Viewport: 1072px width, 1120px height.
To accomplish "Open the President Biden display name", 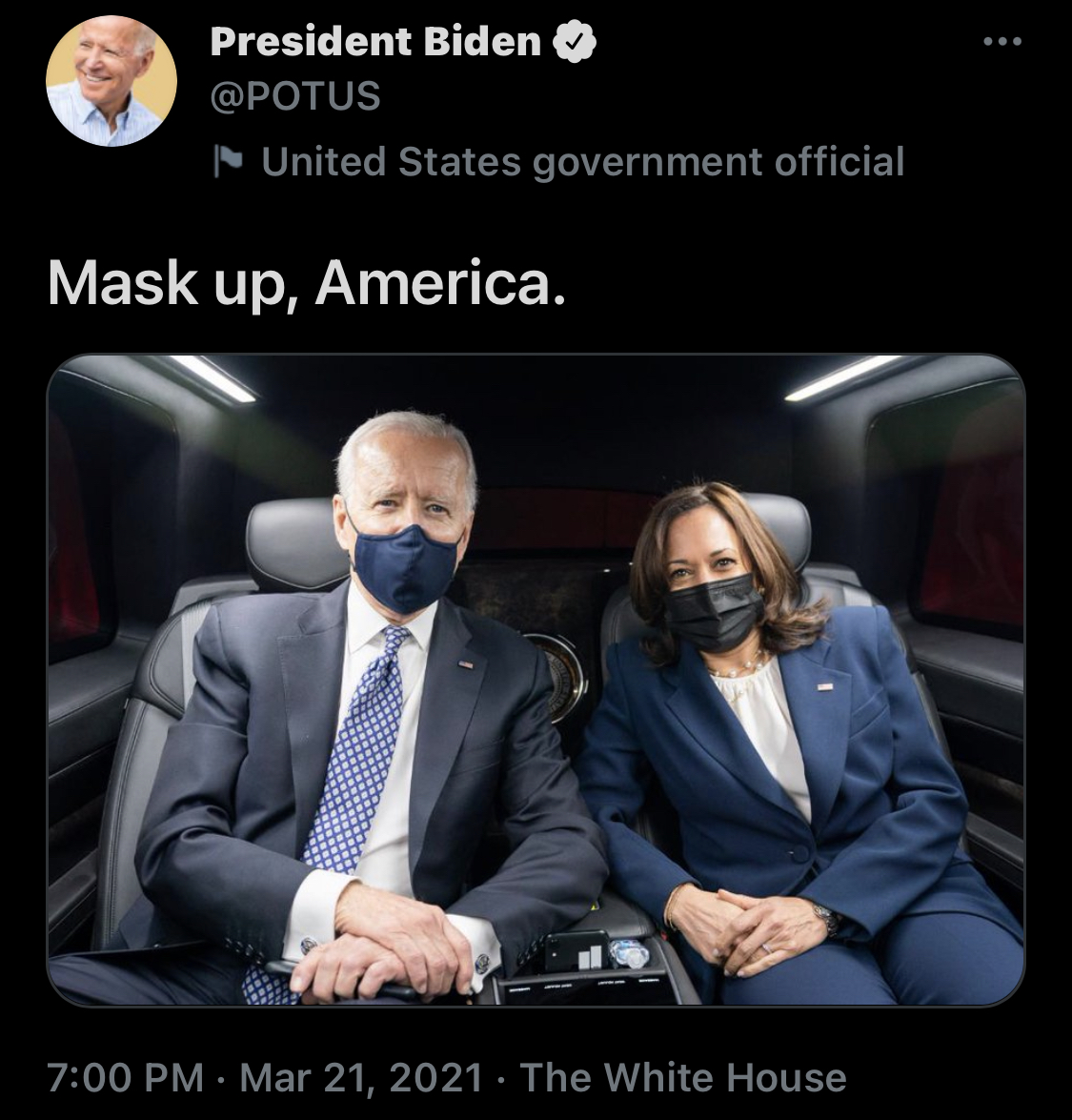I will point(375,41).
